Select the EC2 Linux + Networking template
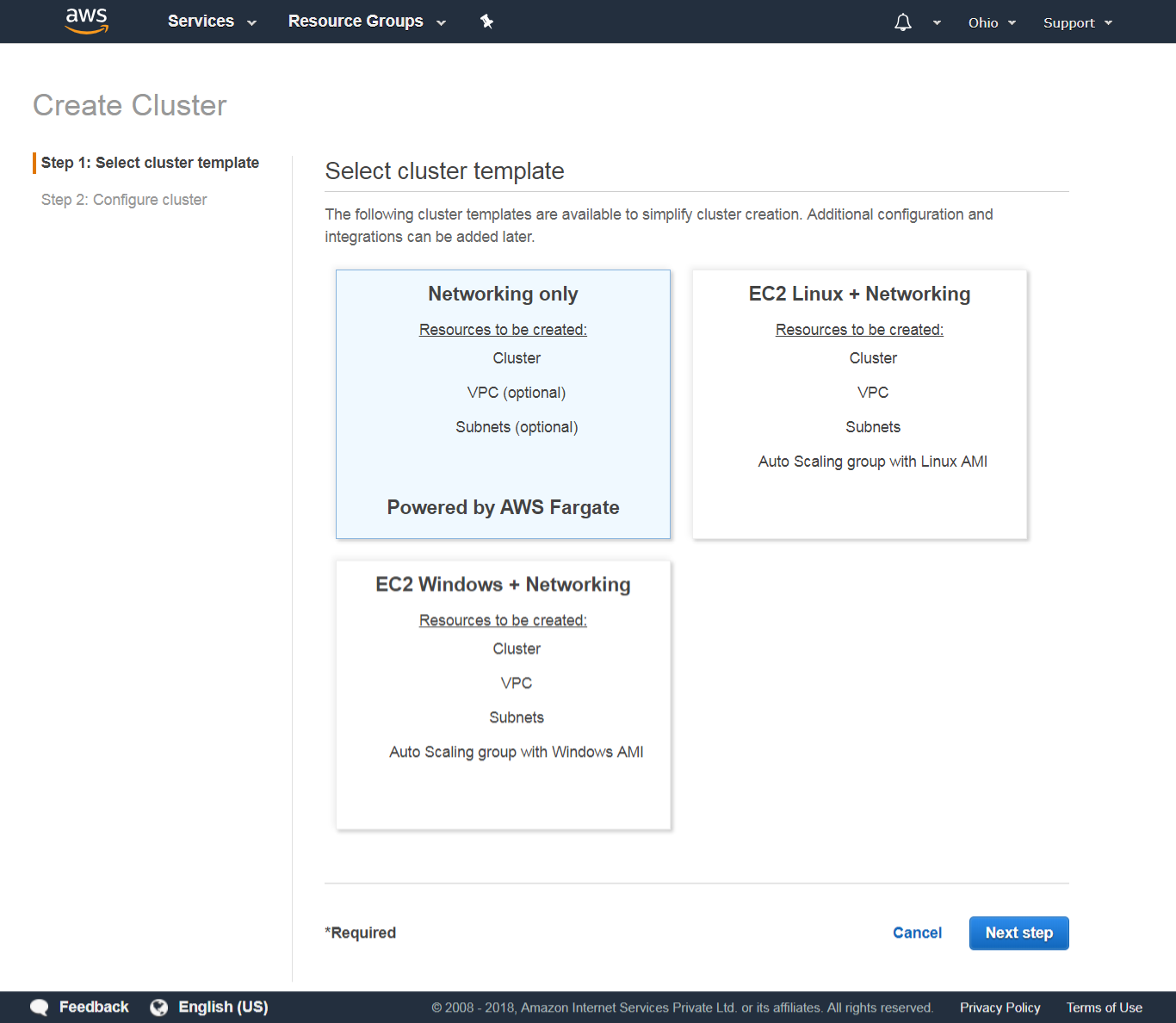This screenshot has width=1176, height=1023. tap(859, 405)
